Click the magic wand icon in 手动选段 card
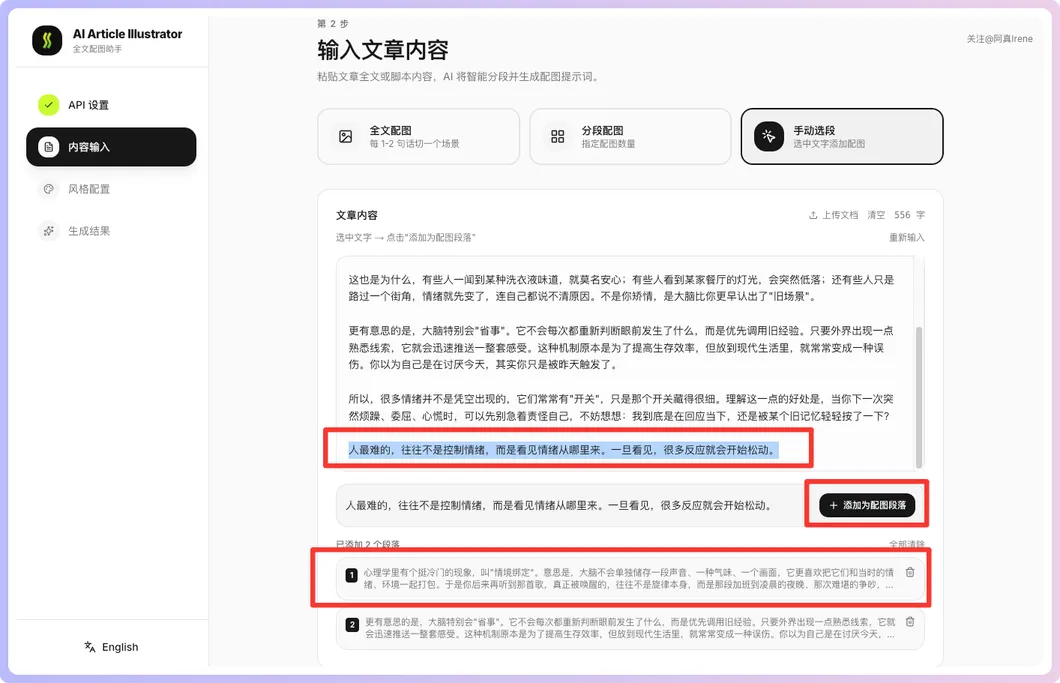The height and width of the screenshot is (683, 1060). point(768,136)
